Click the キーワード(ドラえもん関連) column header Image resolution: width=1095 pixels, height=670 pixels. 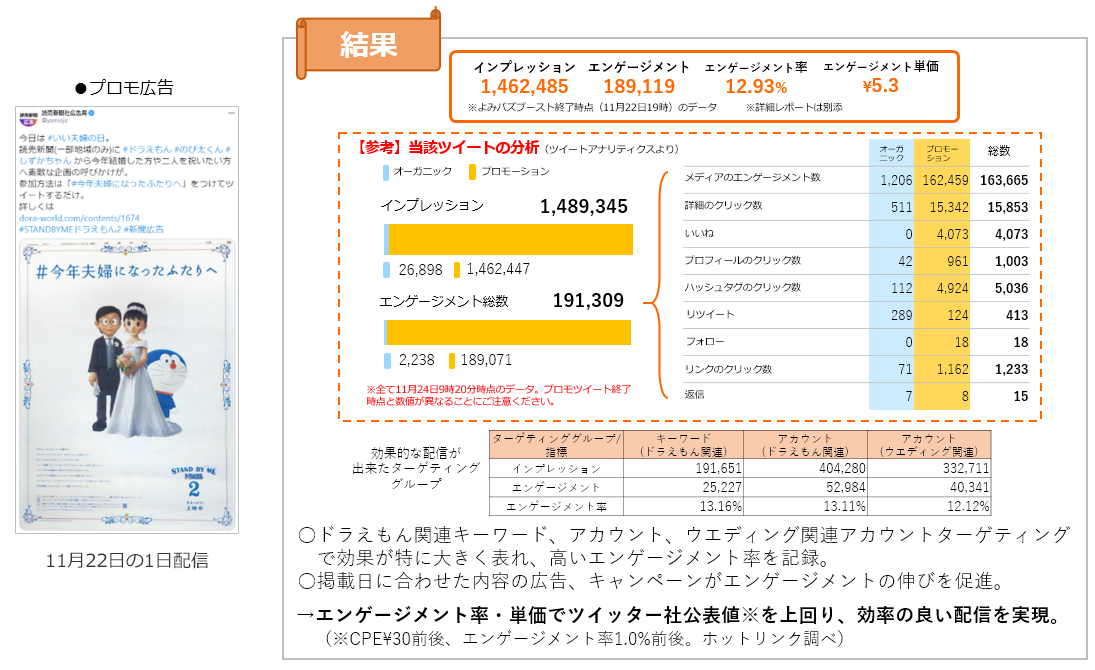pyautogui.click(x=683, y=445)
